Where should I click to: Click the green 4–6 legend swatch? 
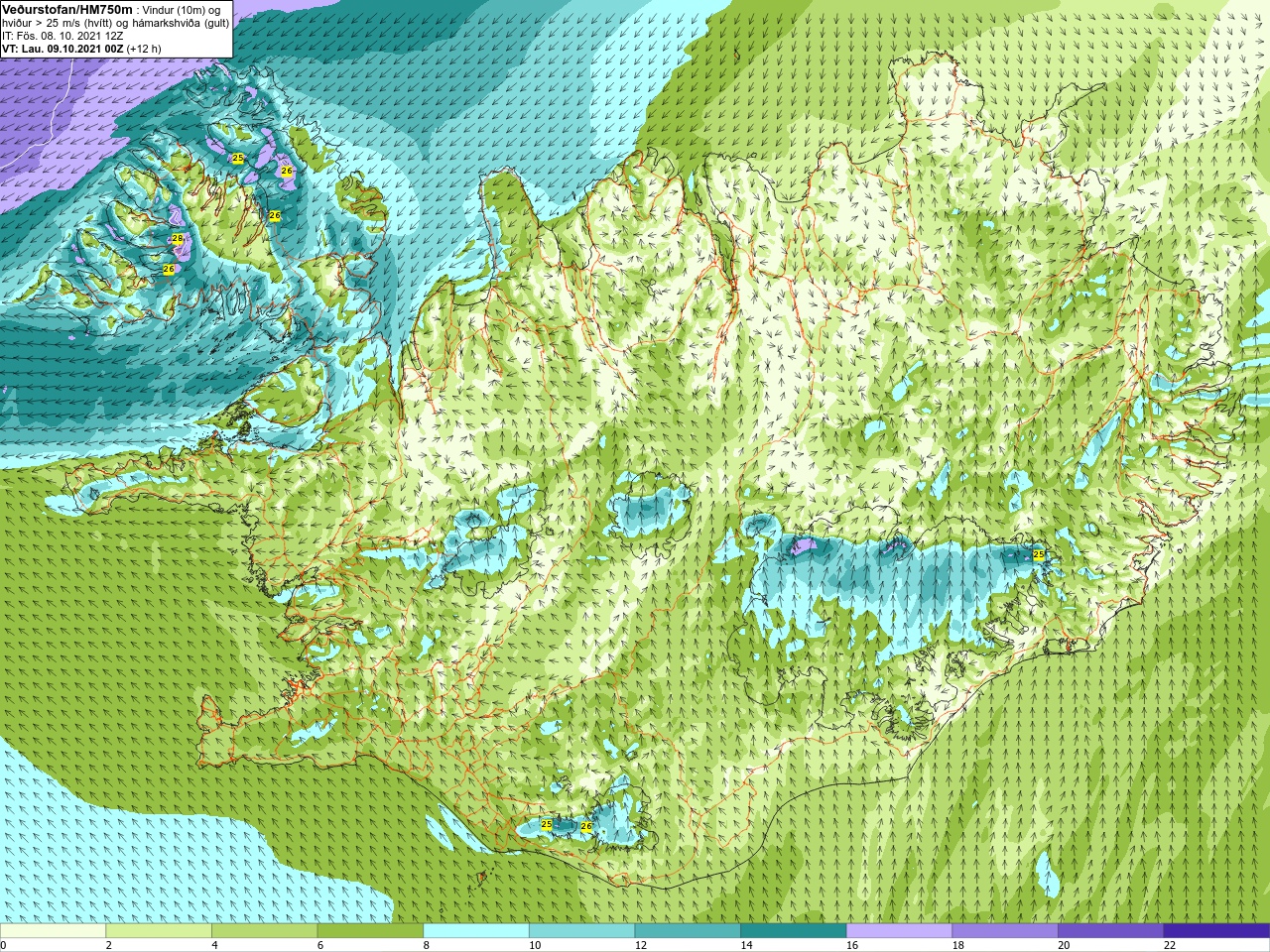tap(264, 931)
